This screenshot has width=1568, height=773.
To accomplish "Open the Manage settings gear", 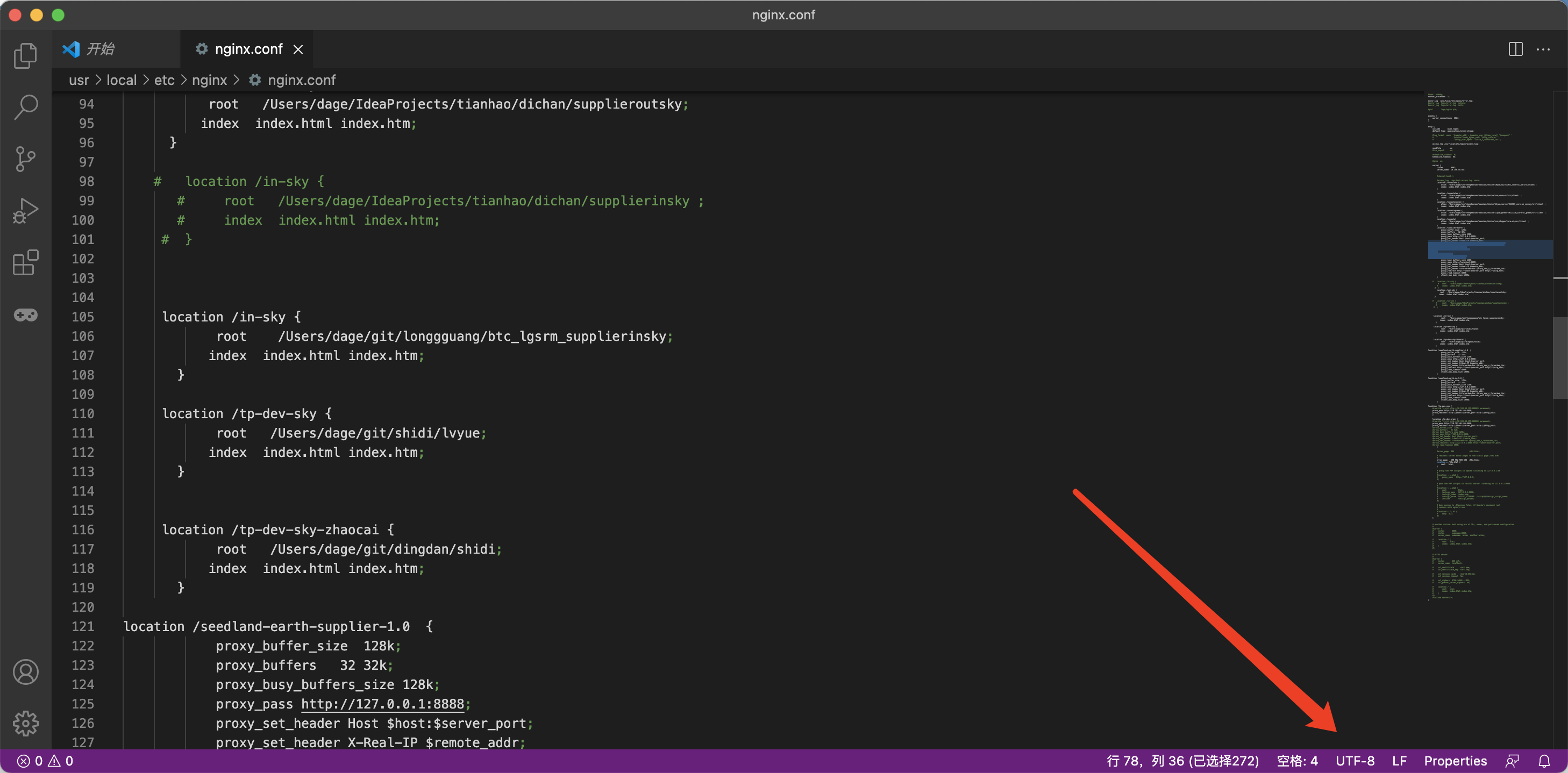I will [x=26, y=723].
